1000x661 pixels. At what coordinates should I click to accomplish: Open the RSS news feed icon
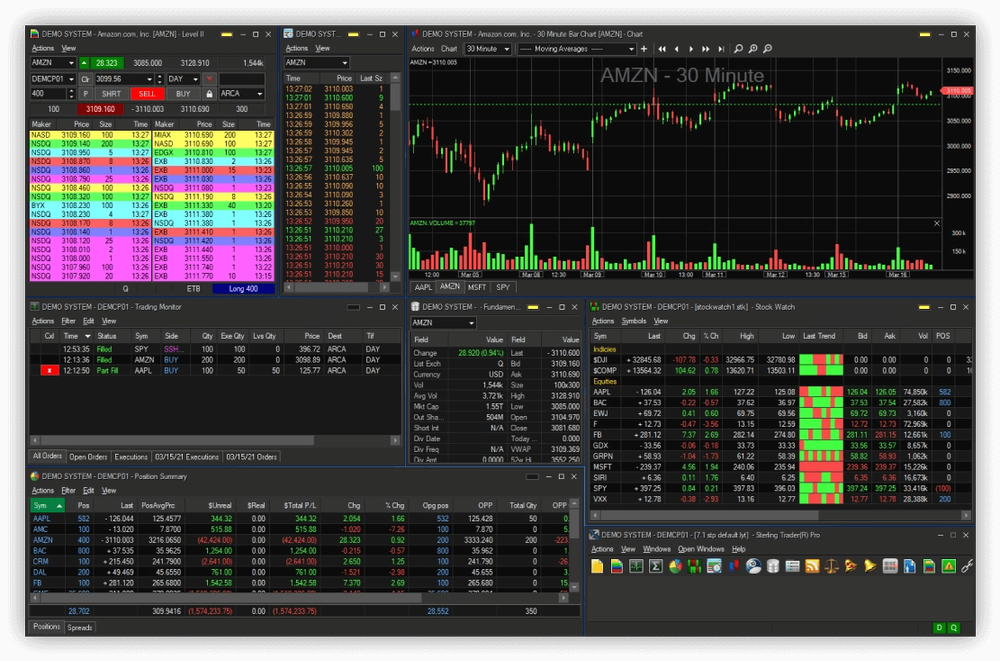click(812, 567)
